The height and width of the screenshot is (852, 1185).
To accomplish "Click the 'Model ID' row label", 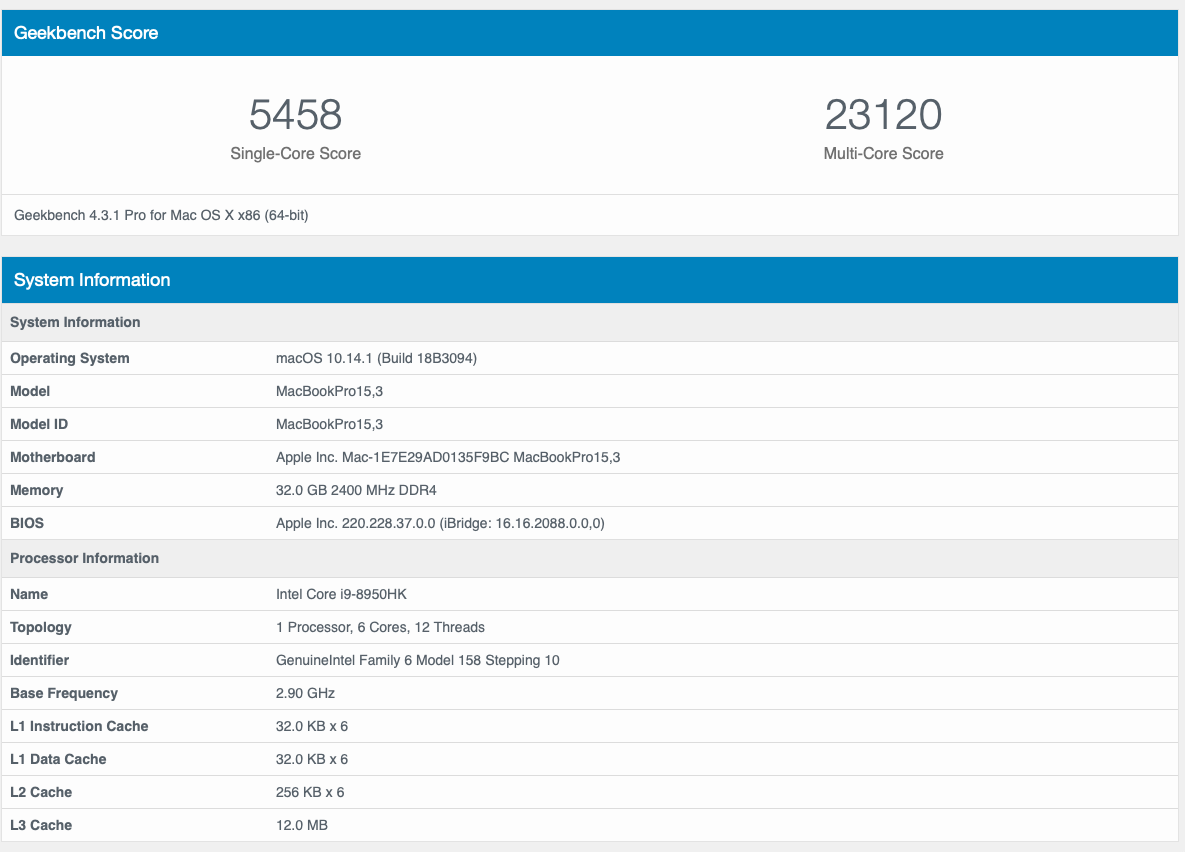I will click(x=39, y=425).
